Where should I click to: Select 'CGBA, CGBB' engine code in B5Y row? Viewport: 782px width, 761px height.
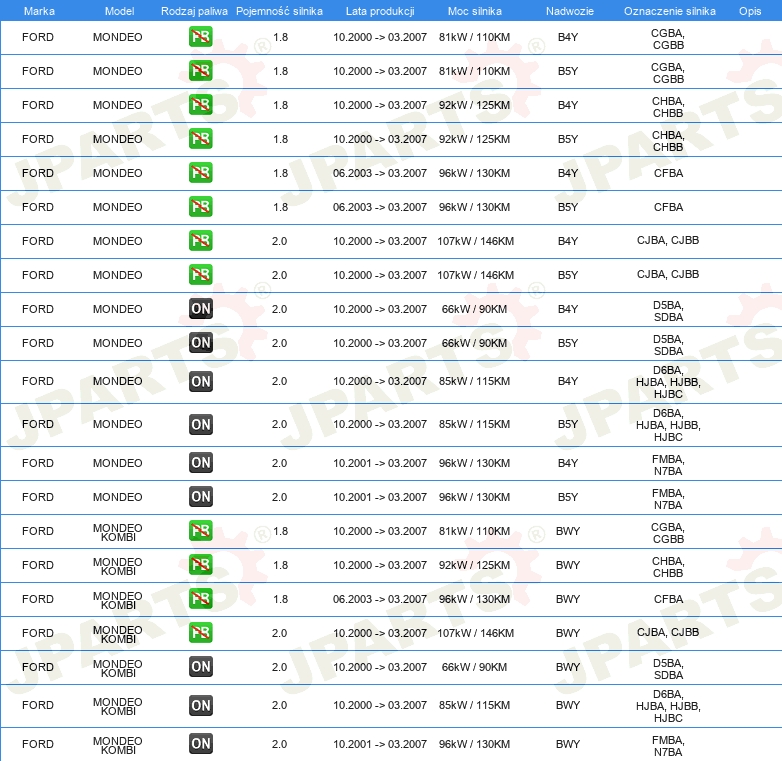[668, 73]
